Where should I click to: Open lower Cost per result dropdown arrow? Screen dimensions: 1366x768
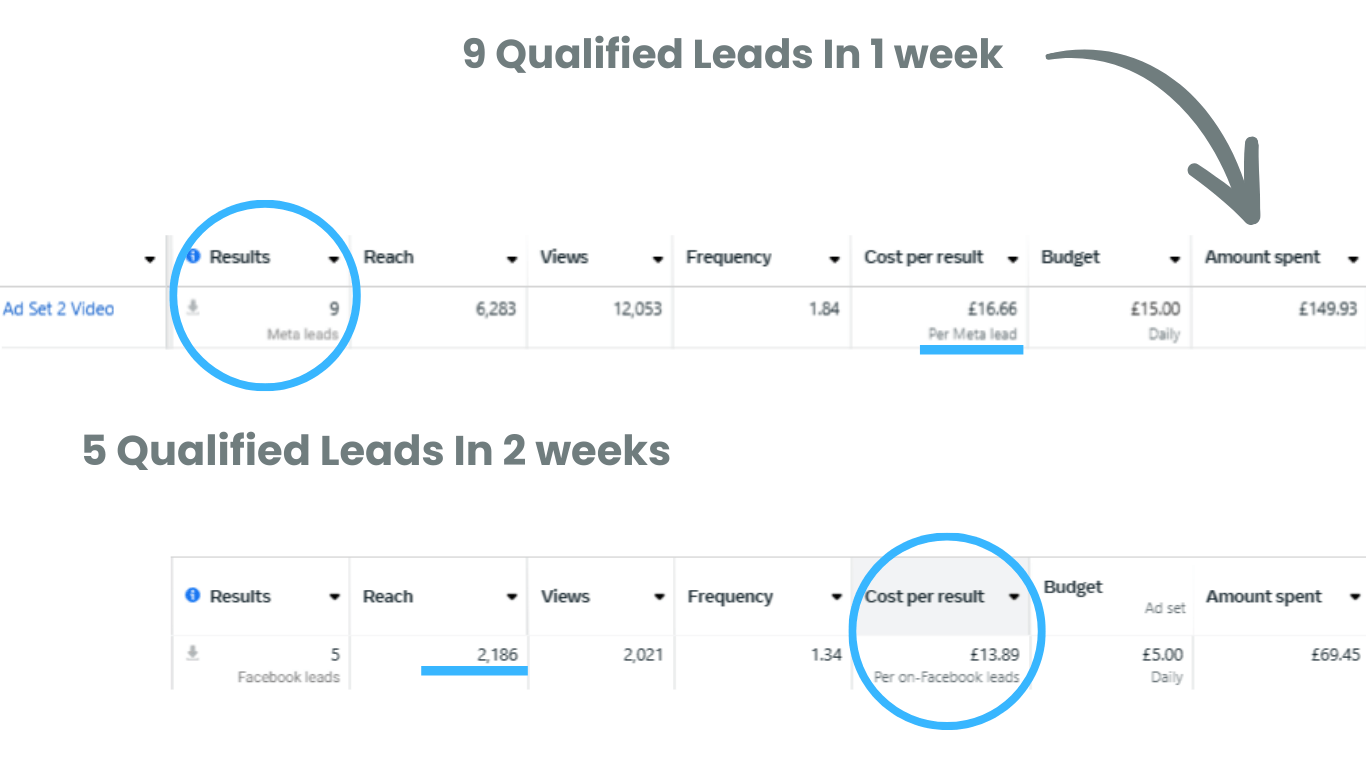tap(1014, 597)
